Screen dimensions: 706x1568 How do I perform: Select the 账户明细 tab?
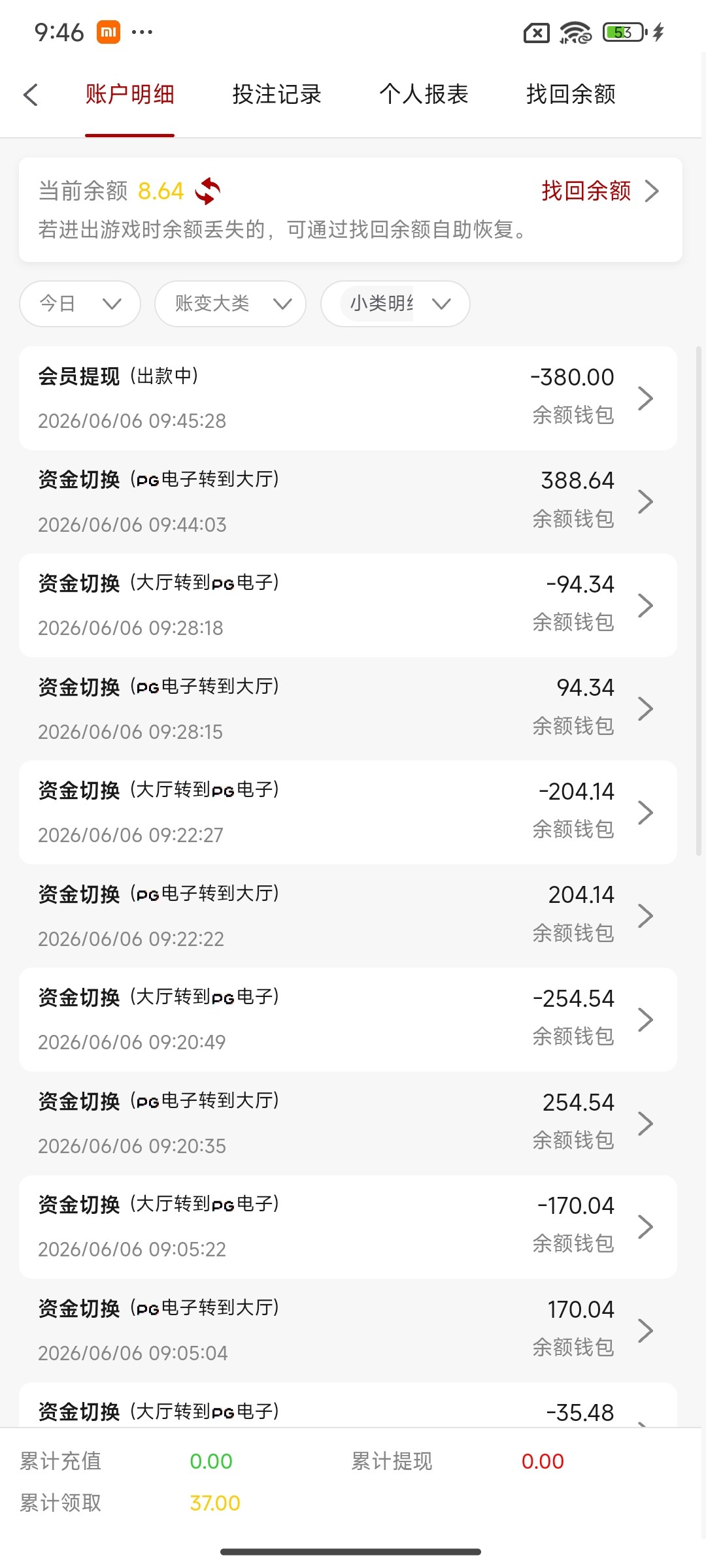click(x=129, y=95)
